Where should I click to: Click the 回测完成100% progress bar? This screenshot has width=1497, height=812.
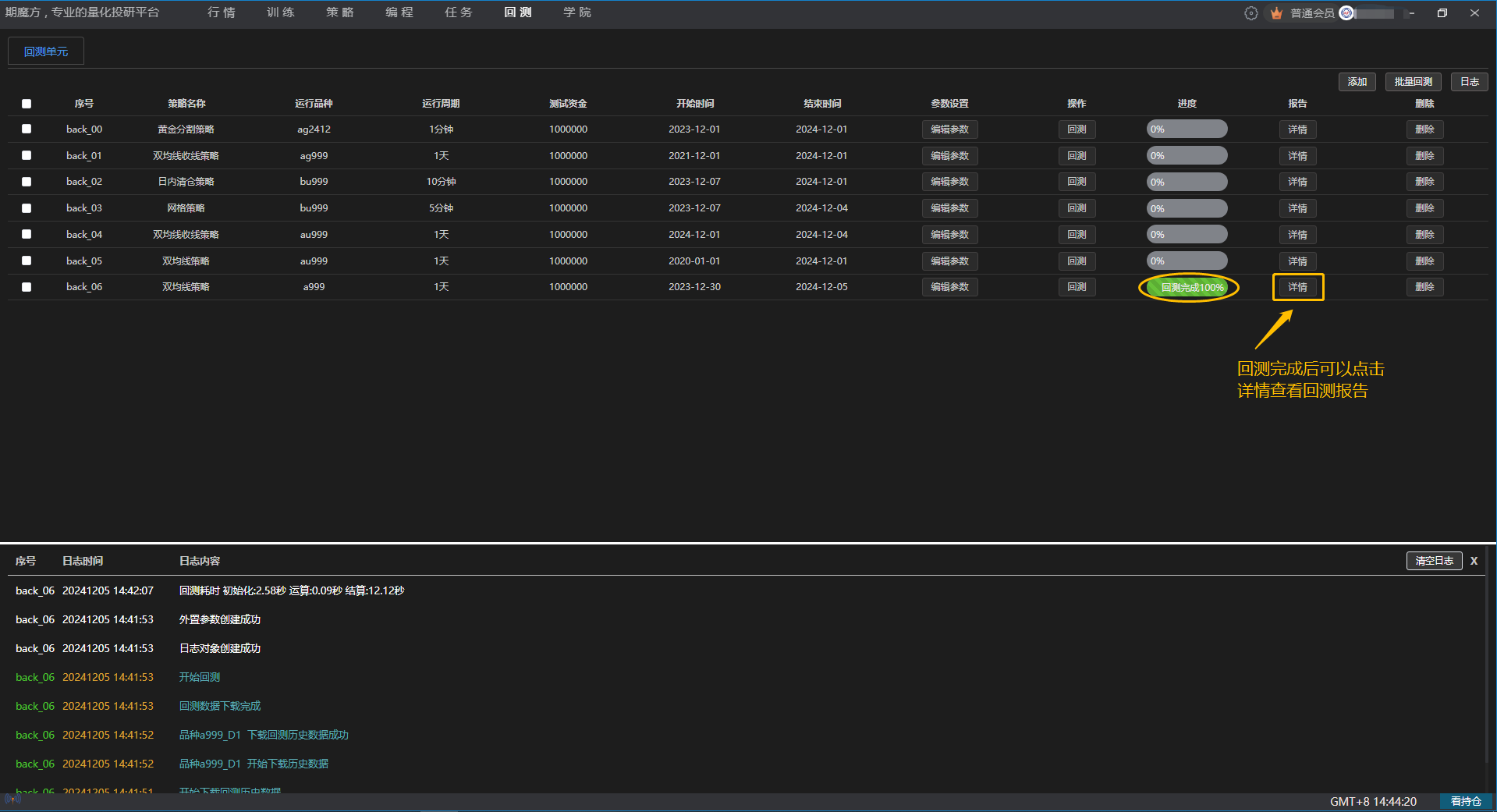pos(1187,287)
